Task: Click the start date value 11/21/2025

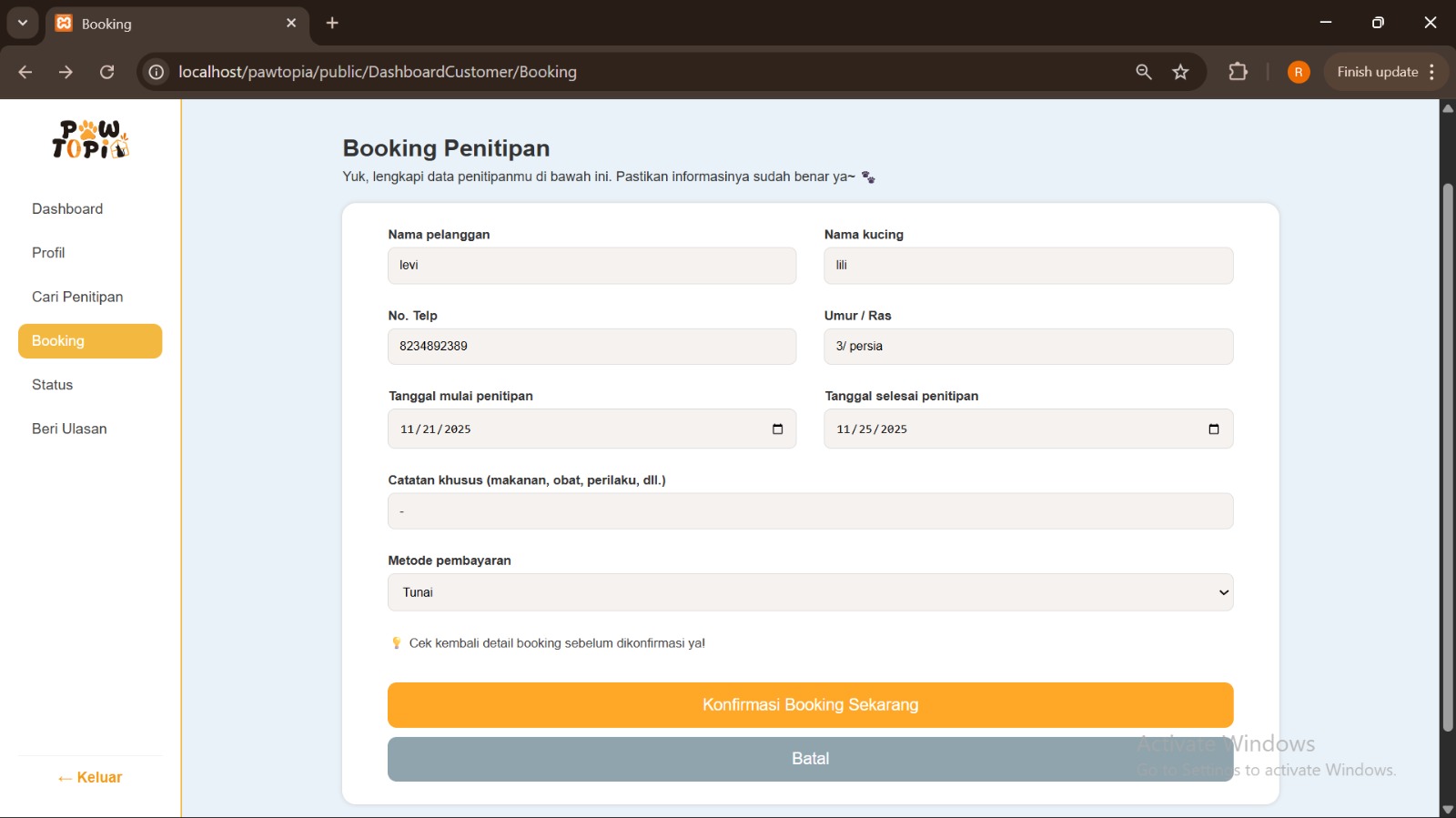Action: (436, 429)
